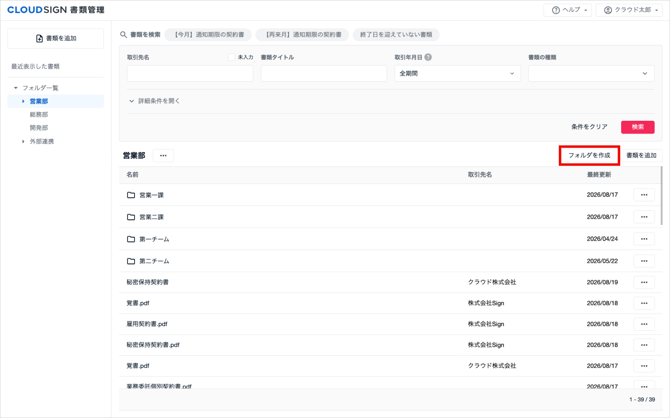Open the ellipsis menu for 営業二課 row

(644, 217)
